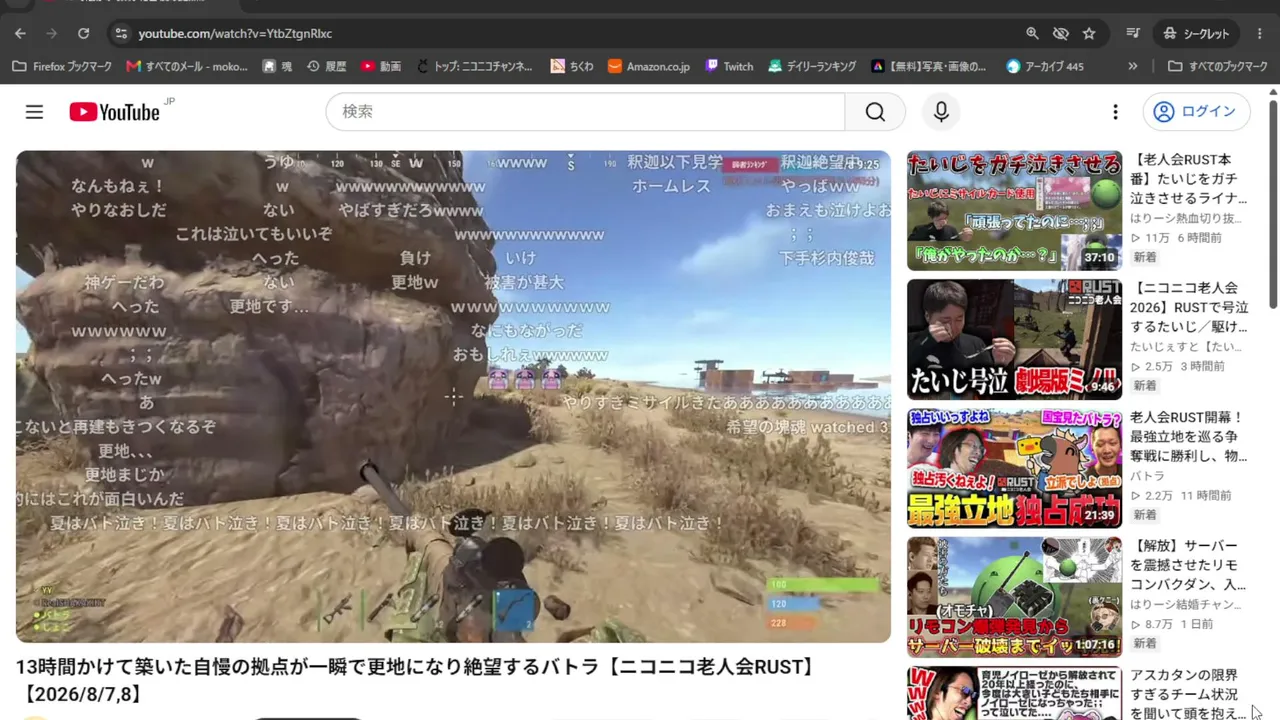1280x720 pixels.
Task: Click the ログイン sign-in button
Action: click(x=1197, y=112)
